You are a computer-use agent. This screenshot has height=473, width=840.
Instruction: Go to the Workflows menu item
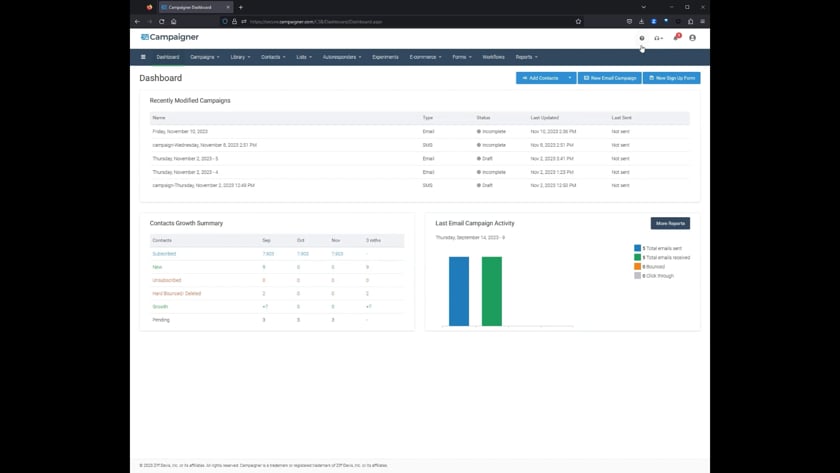pyautogui.click(x=493, y=57)
